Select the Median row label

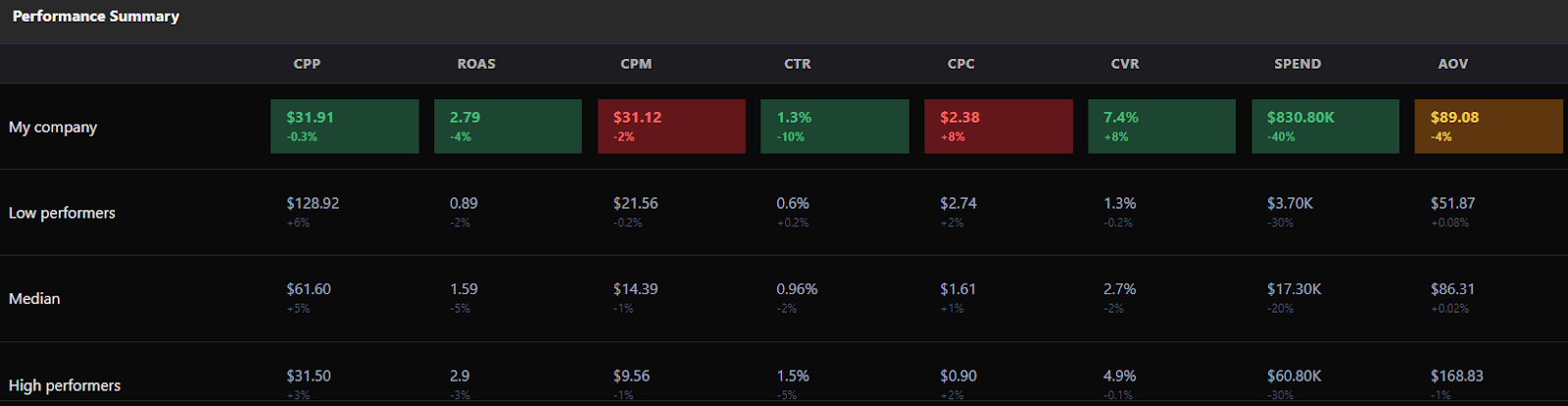pyautogui.click(x=34, y=298)
